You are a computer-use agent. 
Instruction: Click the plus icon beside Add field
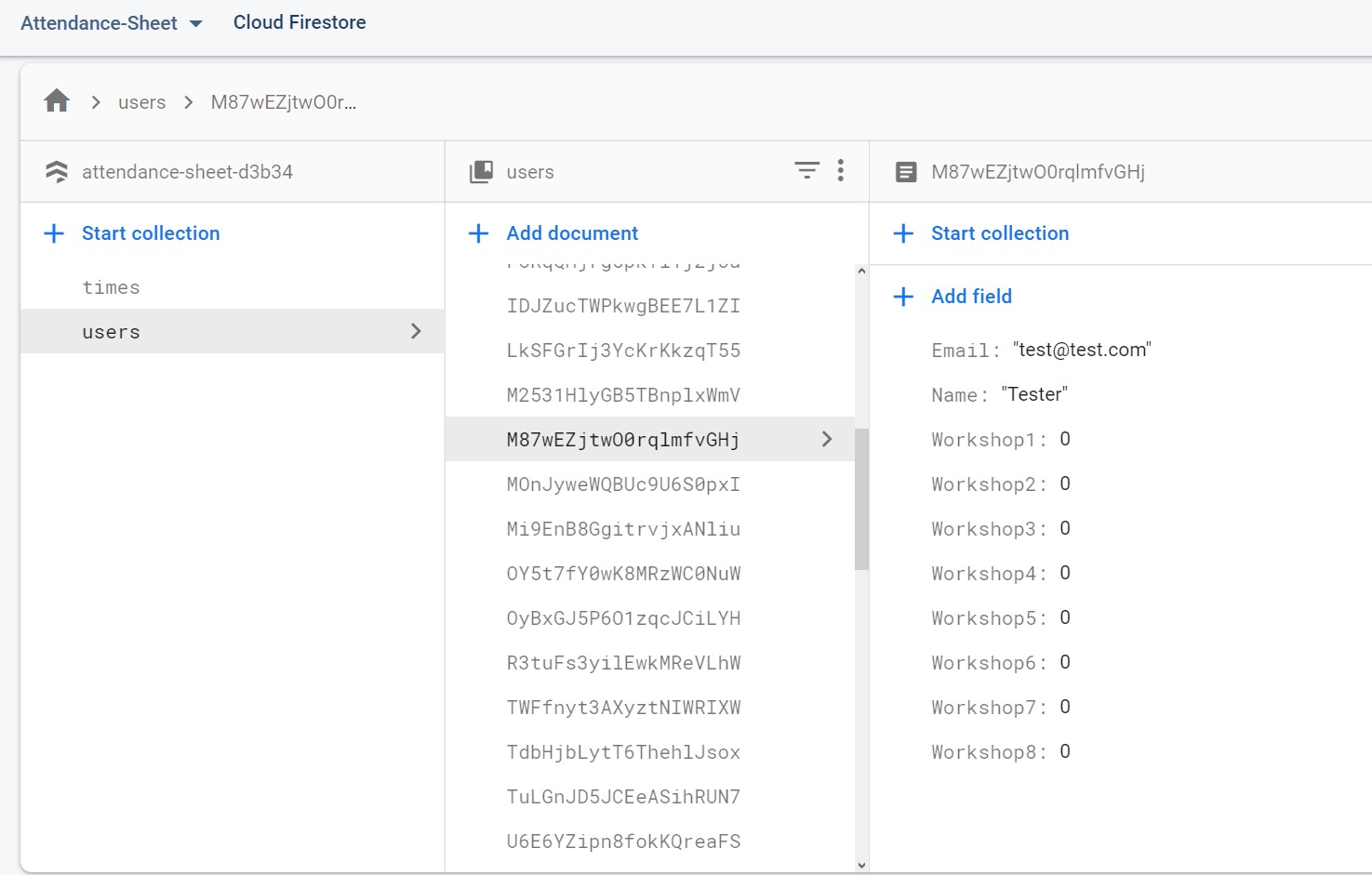point(903,297)
